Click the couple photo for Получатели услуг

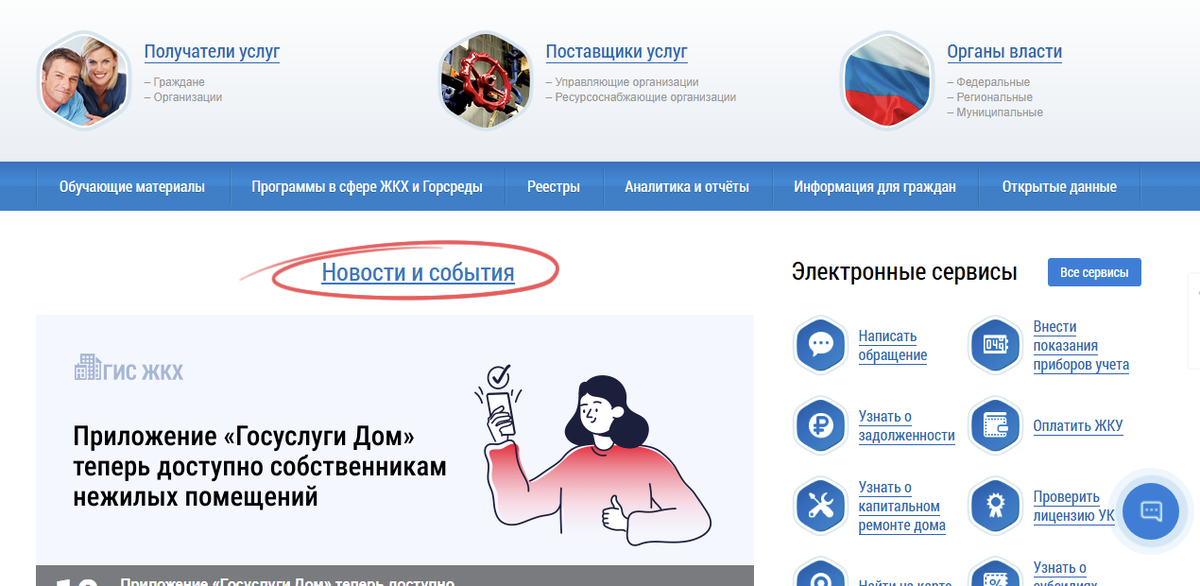(84, 79)
